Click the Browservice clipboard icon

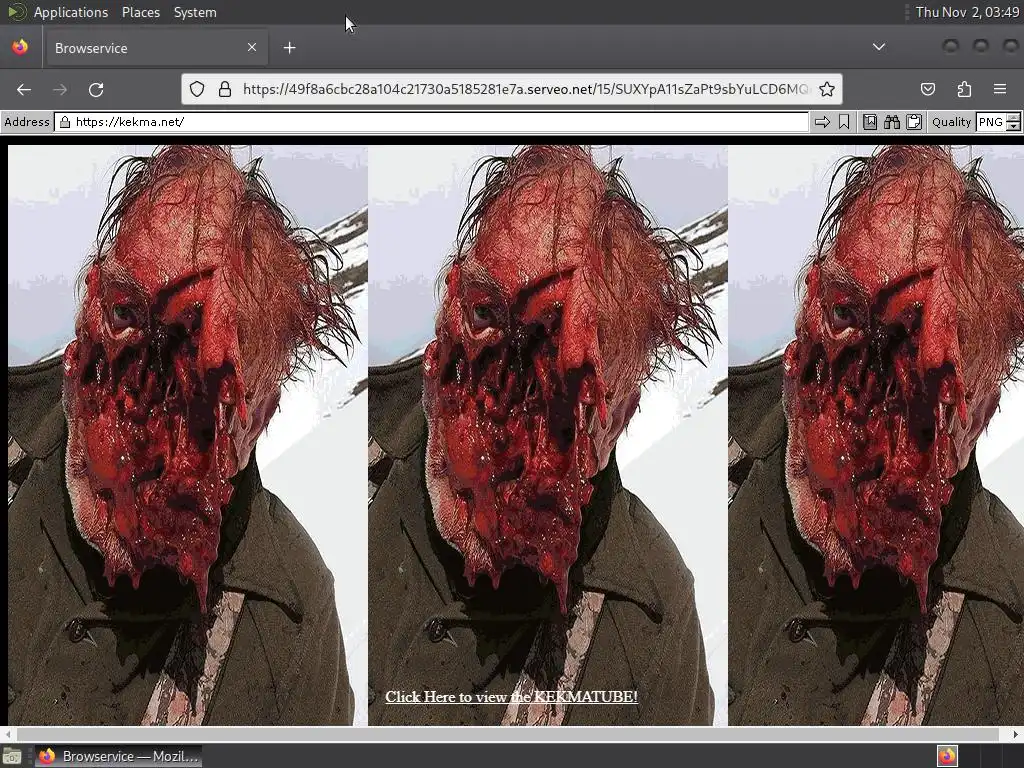point(914,122)
